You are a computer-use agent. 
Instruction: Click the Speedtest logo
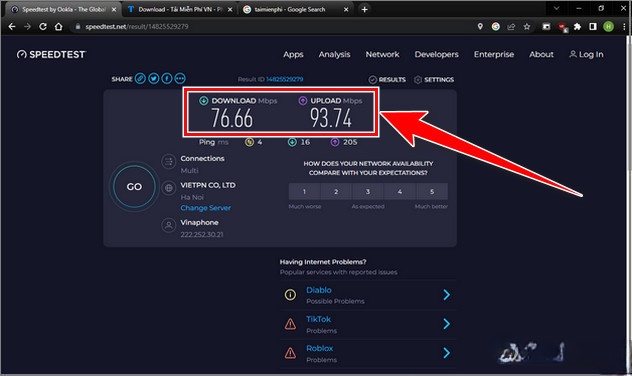click(x=51, y=54)
